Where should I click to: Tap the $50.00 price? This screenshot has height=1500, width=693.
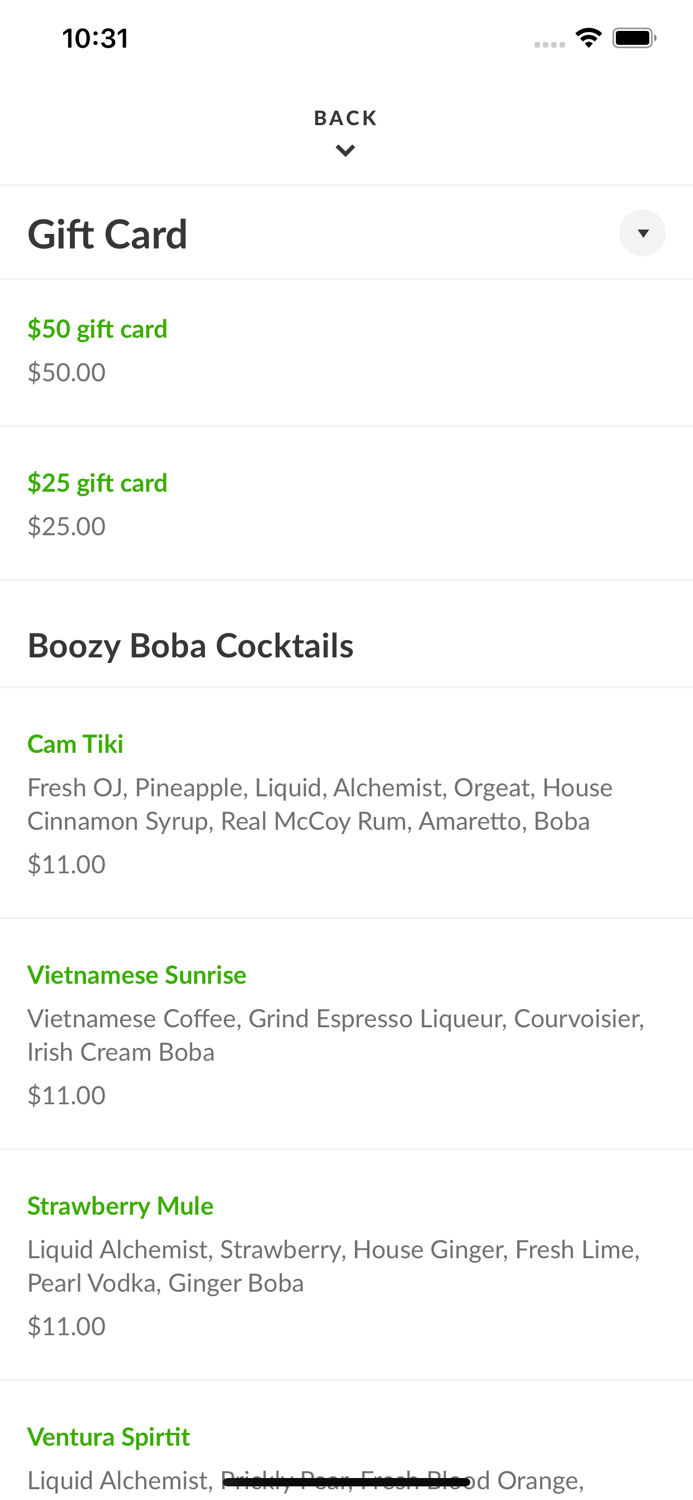coord(66,372)
